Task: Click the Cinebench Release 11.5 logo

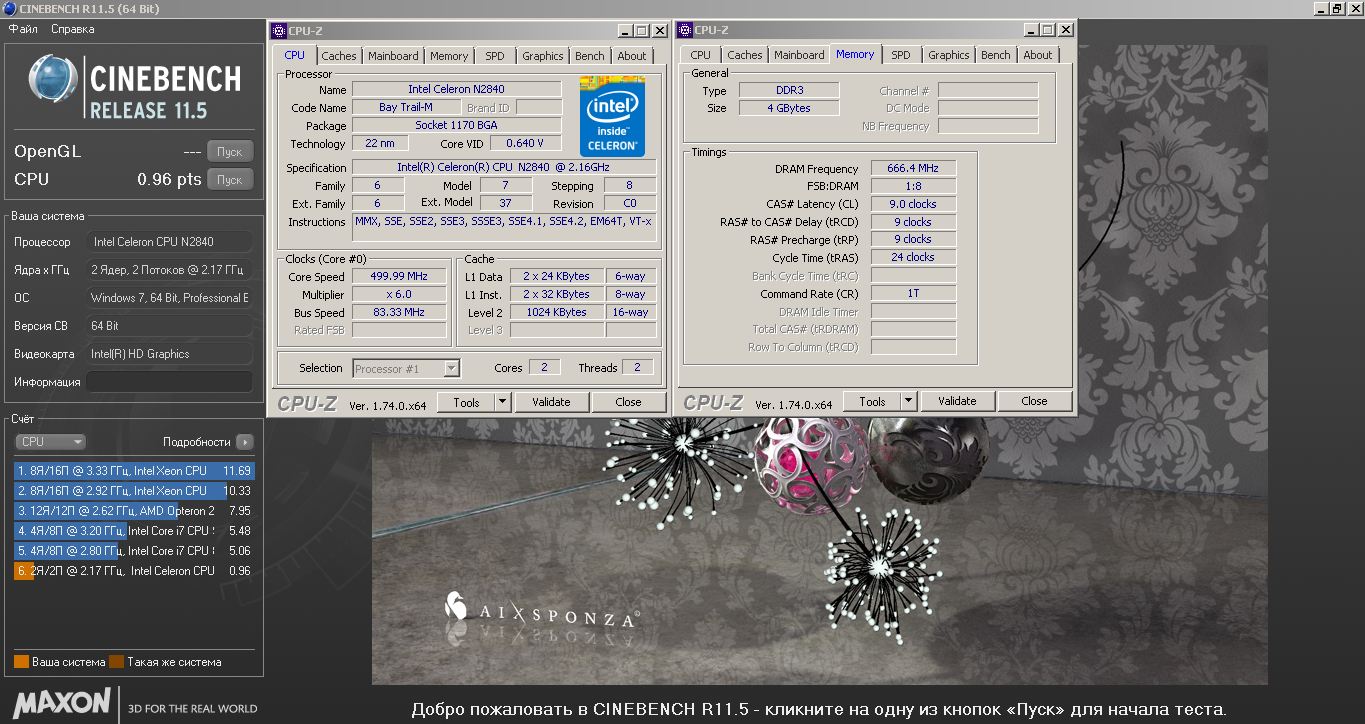Action: coord(135,87)
